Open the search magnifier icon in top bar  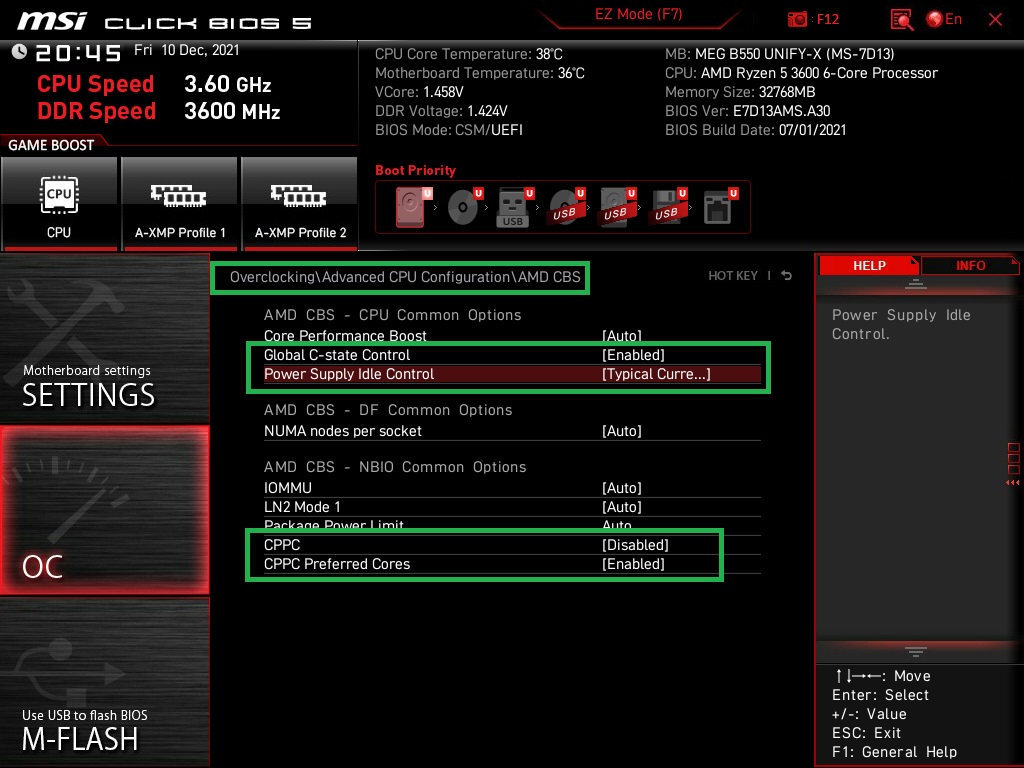click(900, 19)
